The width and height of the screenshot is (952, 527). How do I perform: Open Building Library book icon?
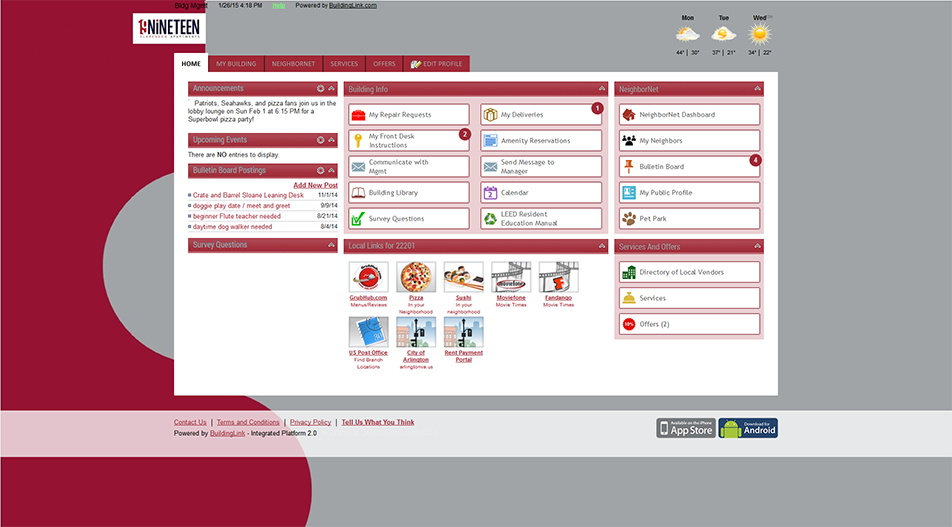358,193
